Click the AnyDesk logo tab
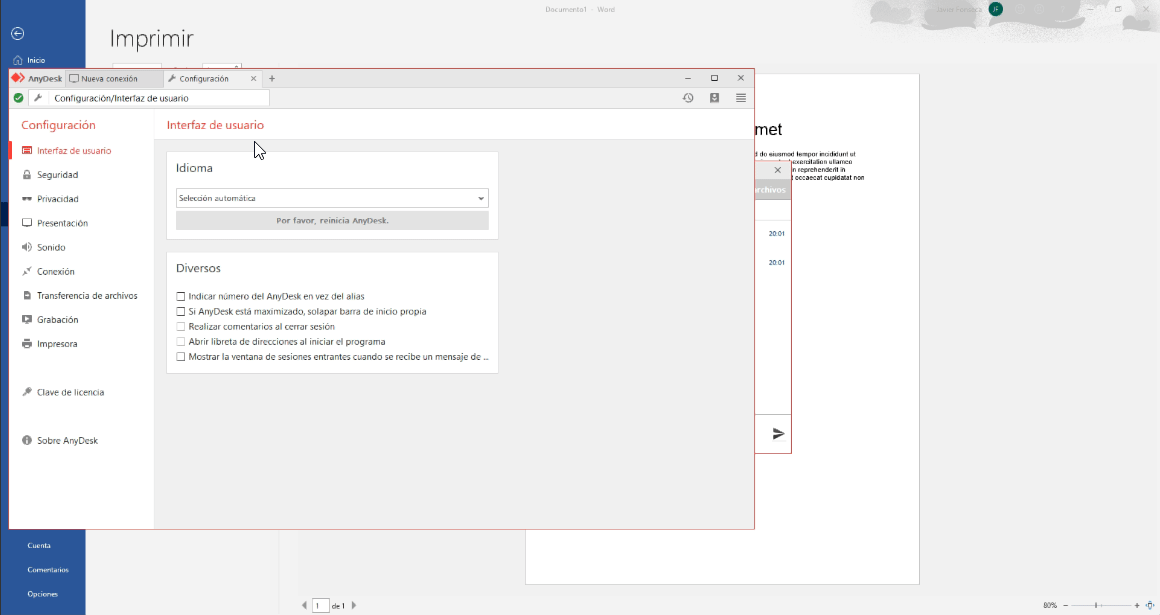The image size is (1160, 615). click(37, 78)
